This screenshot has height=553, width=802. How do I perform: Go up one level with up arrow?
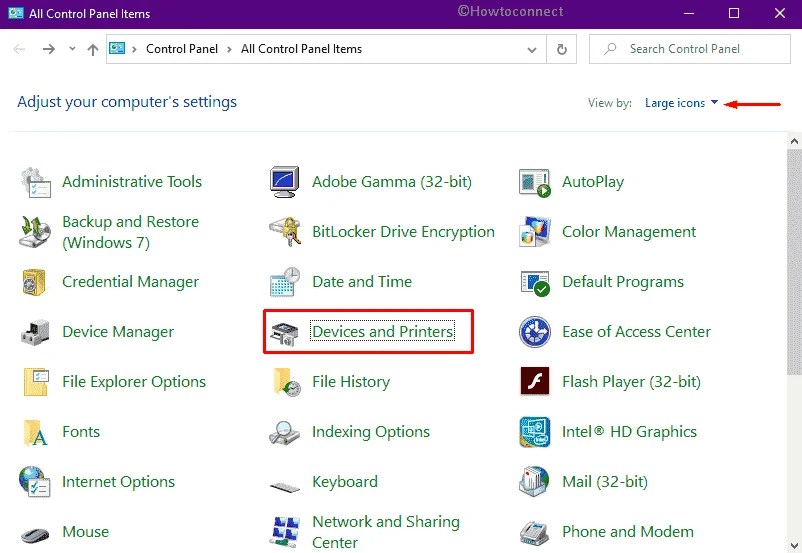click(93, 49)
